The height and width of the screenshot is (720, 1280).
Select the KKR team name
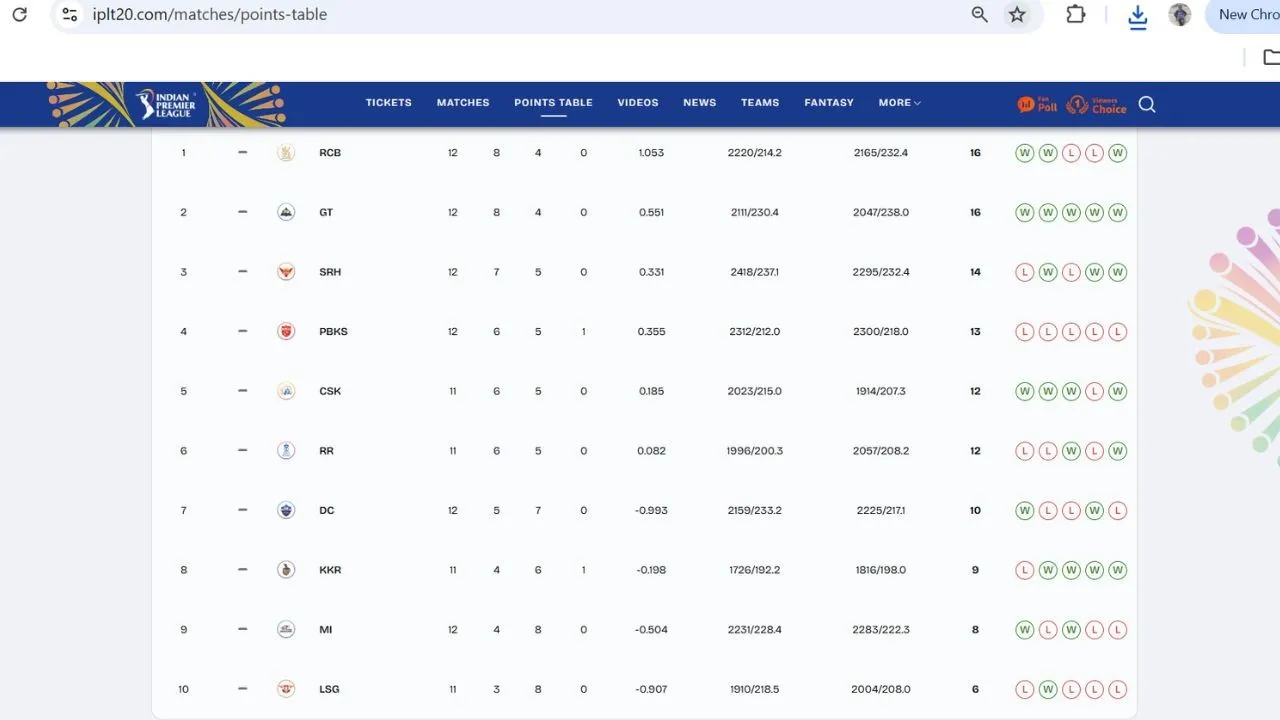(330, 570)
